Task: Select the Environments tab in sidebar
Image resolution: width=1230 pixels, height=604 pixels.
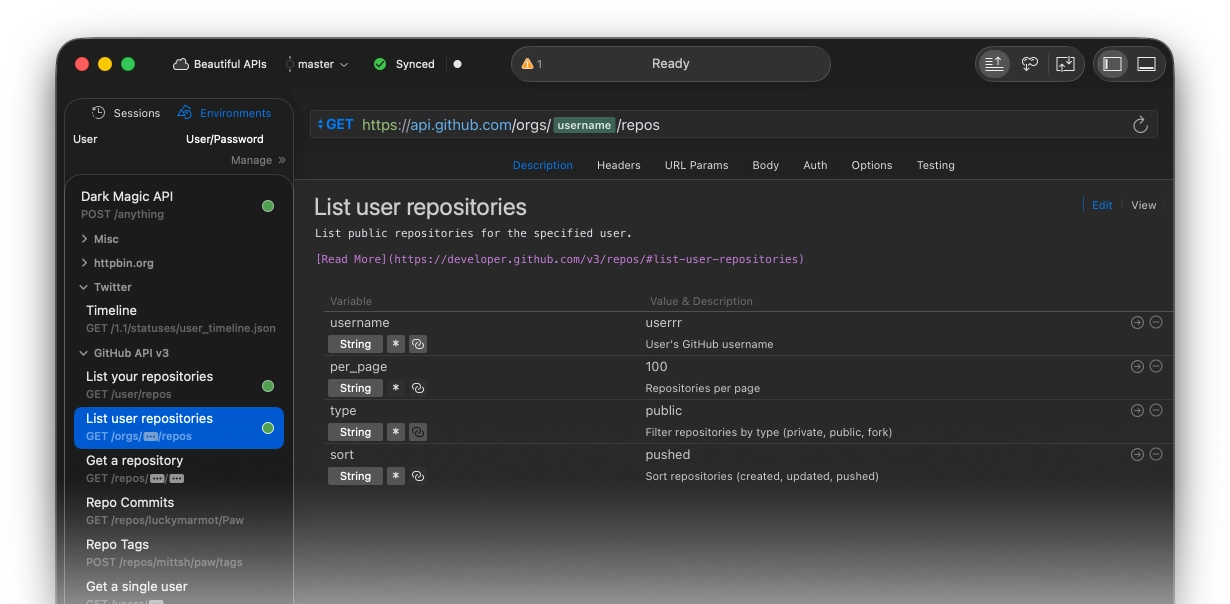Action: click(x=225, y=113)
